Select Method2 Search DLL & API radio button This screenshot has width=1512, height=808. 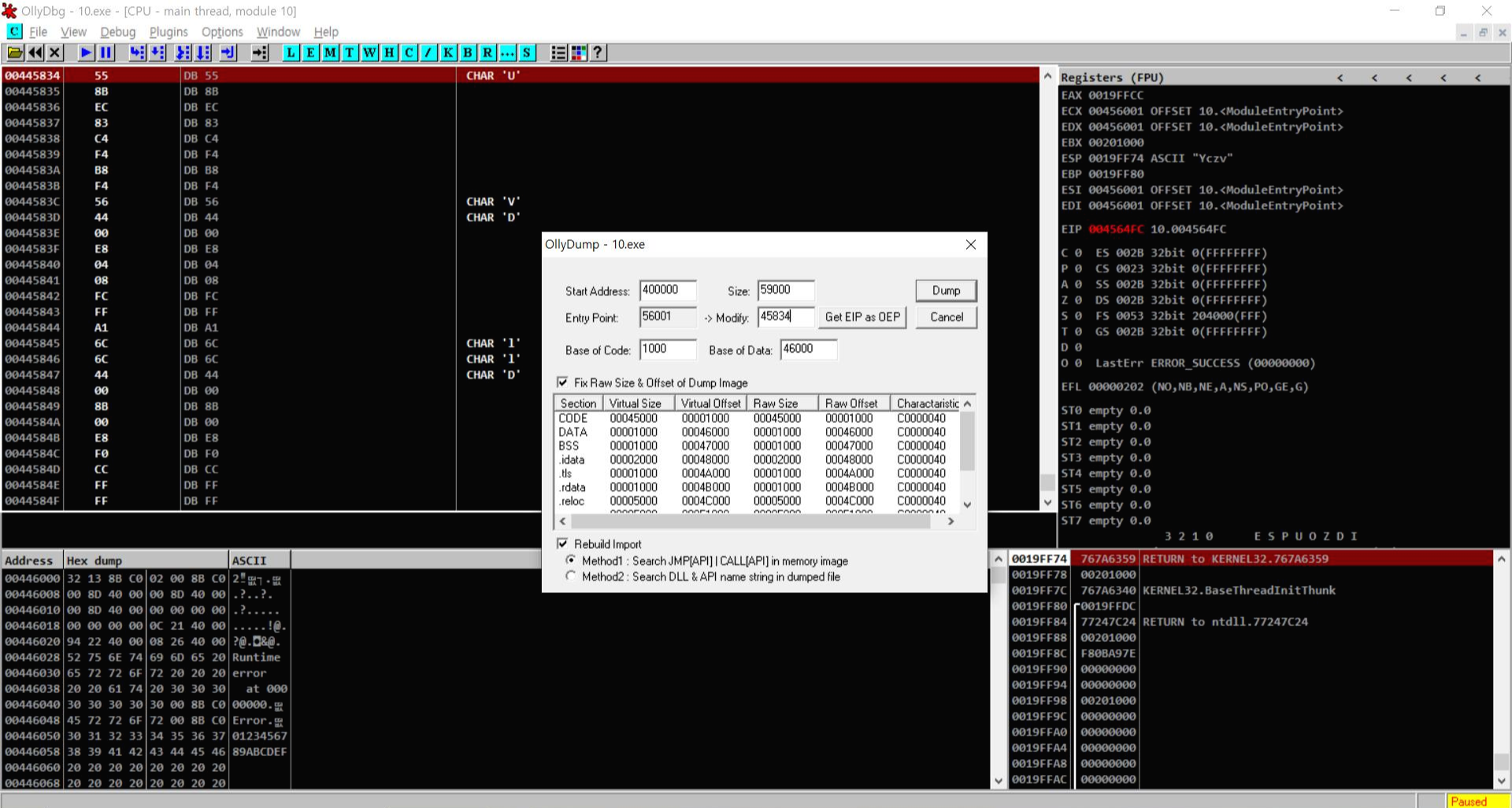click(x=571, y=576)
